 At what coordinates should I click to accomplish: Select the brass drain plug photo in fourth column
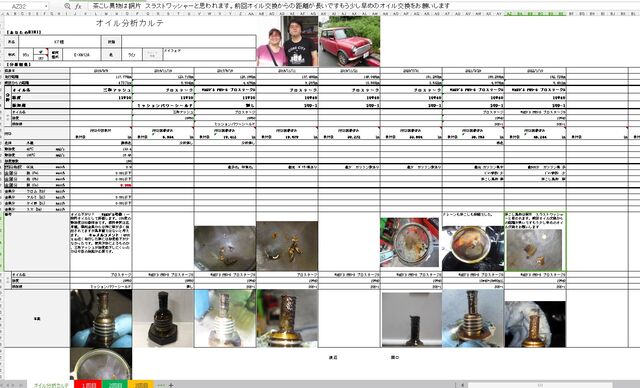click(287, 319)
